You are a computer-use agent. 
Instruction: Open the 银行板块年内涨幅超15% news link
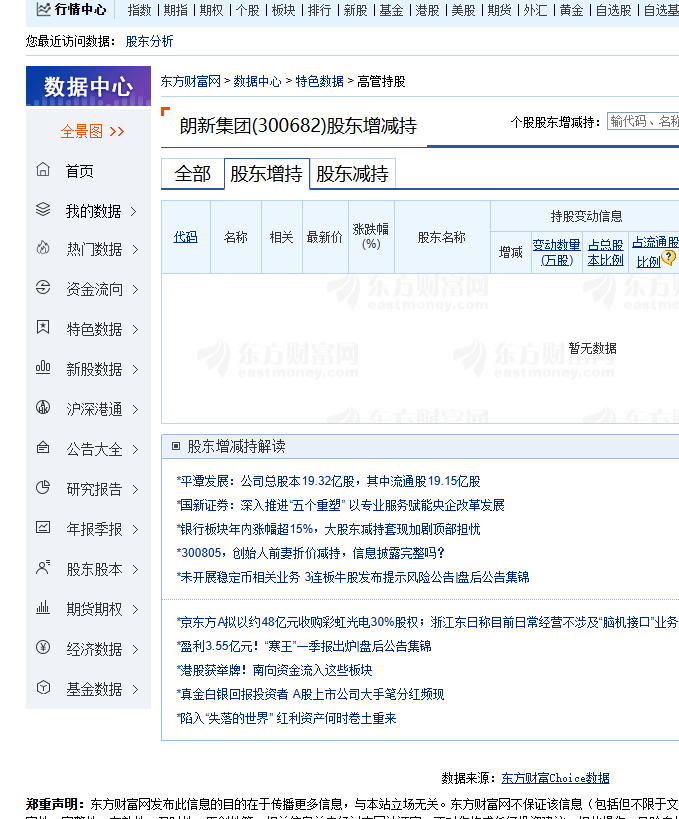click(x=329, y=529)
